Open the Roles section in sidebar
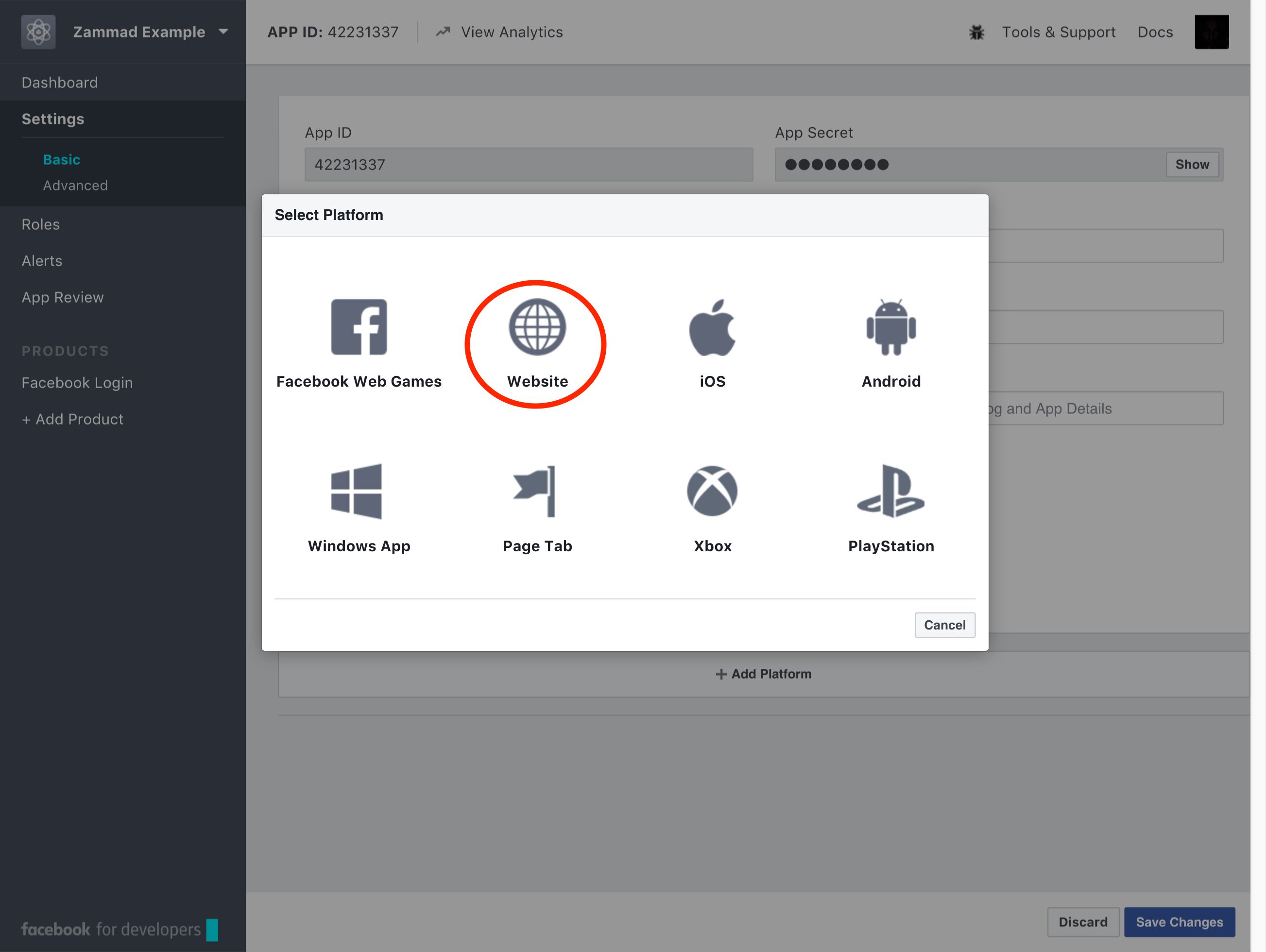This screenshot has width=1266, height=952. coord(41,224)
